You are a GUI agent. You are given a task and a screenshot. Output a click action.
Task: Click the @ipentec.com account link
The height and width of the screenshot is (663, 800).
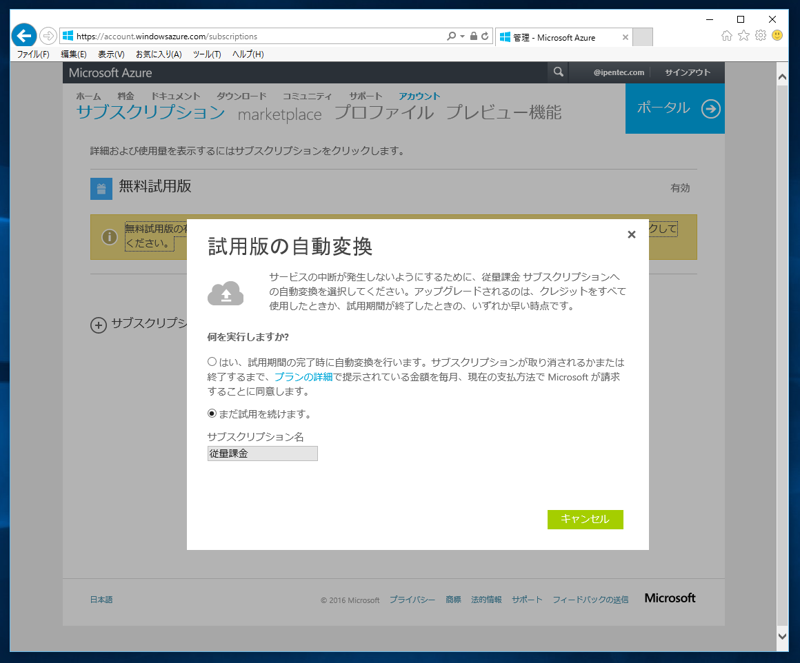(618, 72)
